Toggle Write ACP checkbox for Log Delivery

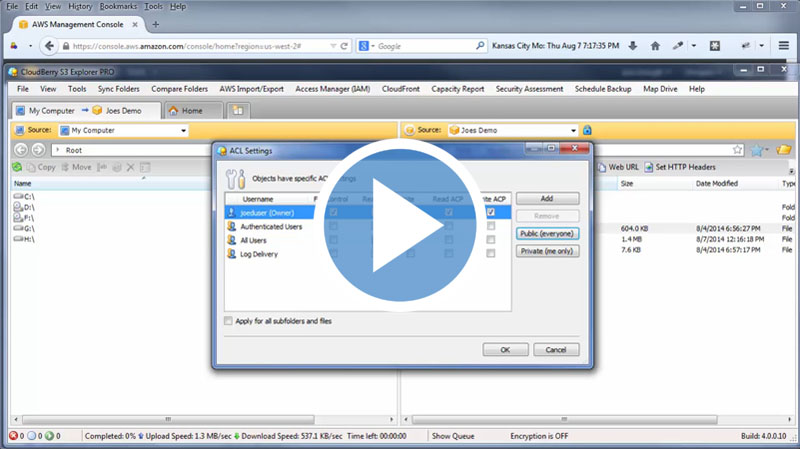coord(490,254)
